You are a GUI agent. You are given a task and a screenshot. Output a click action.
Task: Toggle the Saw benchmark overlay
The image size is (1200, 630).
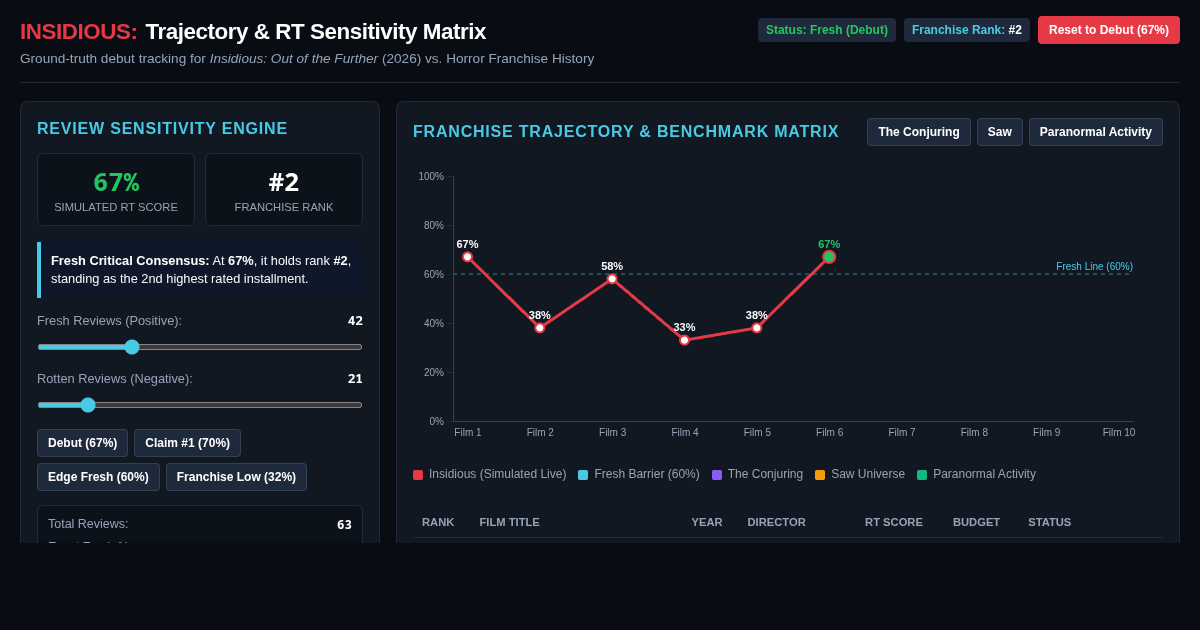1000,132
